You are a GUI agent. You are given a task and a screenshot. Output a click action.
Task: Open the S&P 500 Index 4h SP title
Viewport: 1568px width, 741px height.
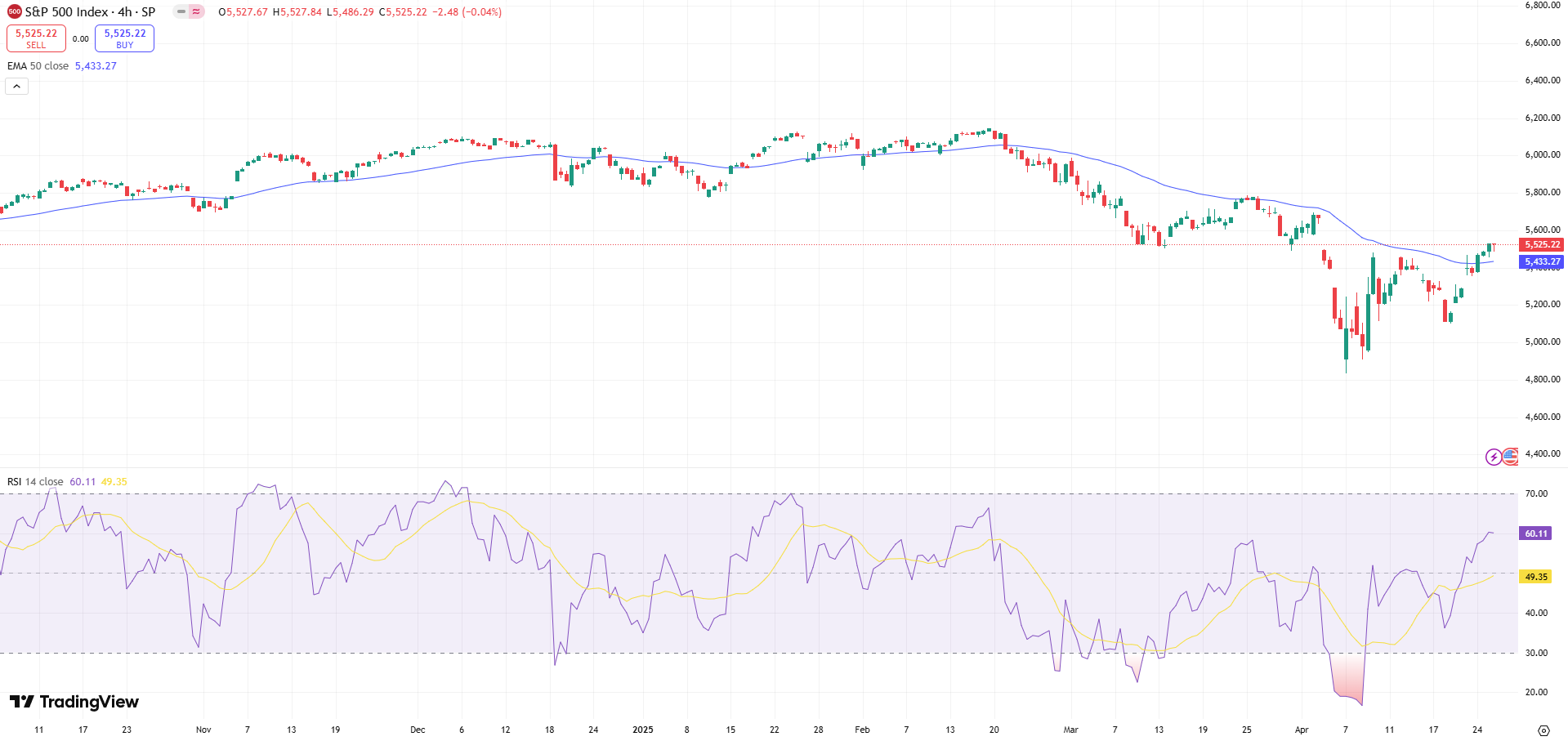click(90, 12)
